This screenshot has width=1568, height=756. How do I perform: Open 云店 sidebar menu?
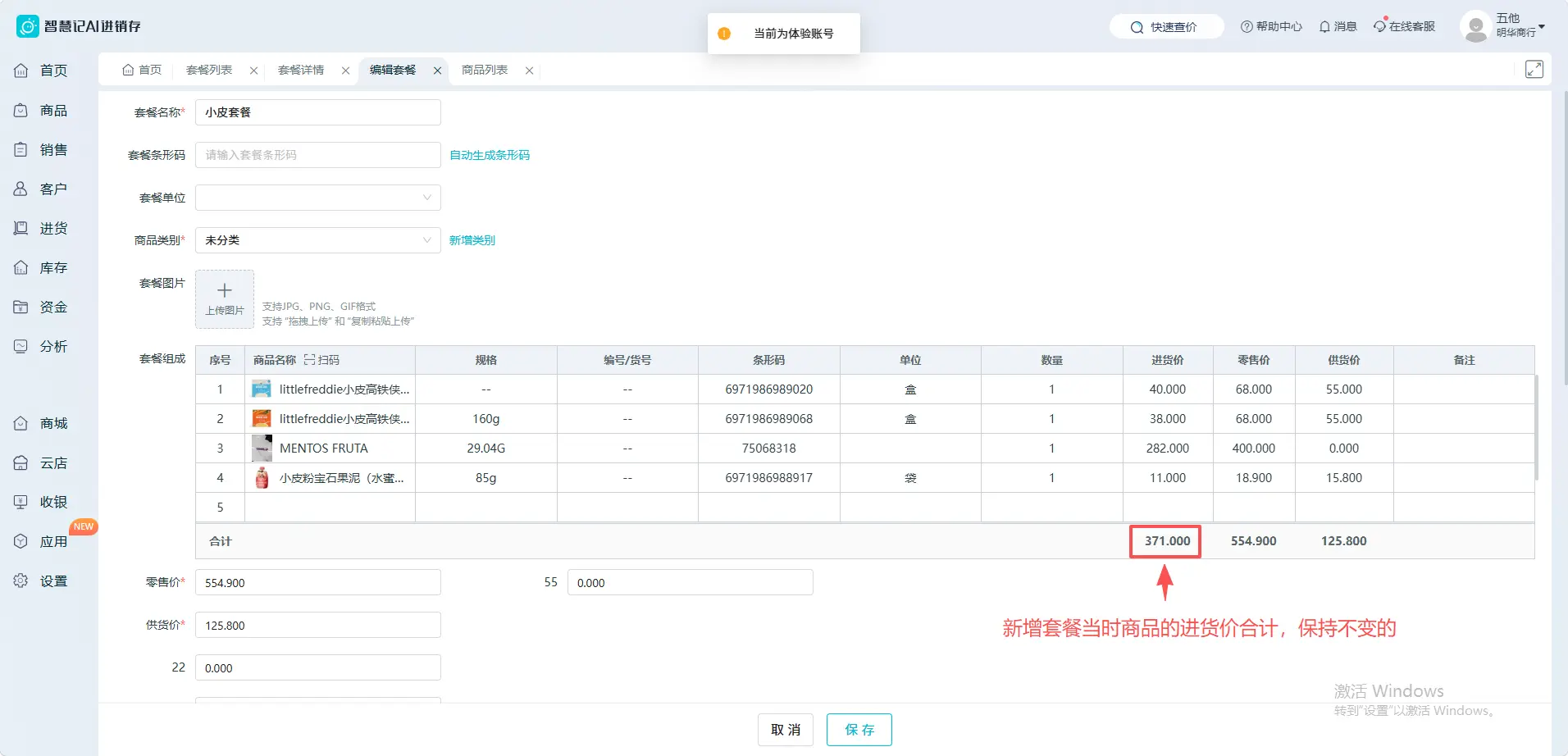[x=41, y=462]
